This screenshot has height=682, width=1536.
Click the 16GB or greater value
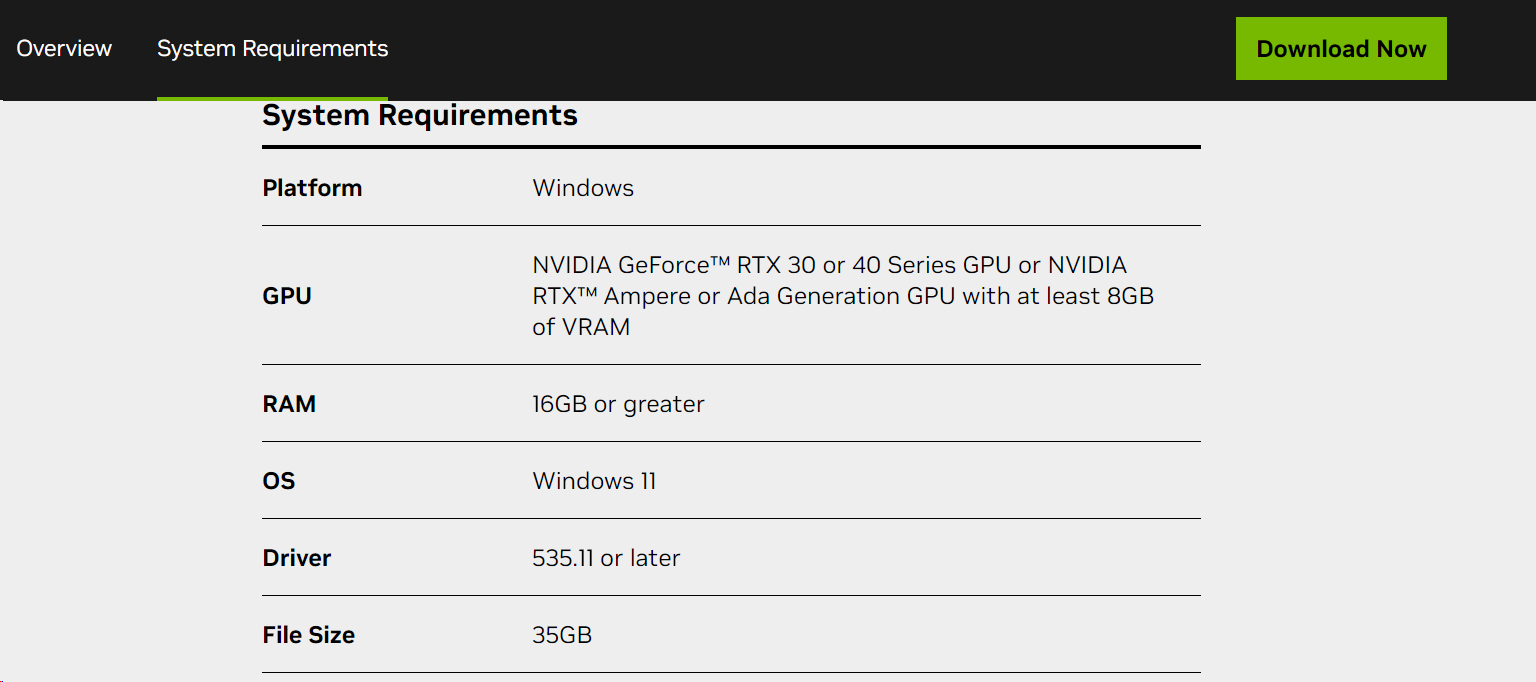click(618, 404)
